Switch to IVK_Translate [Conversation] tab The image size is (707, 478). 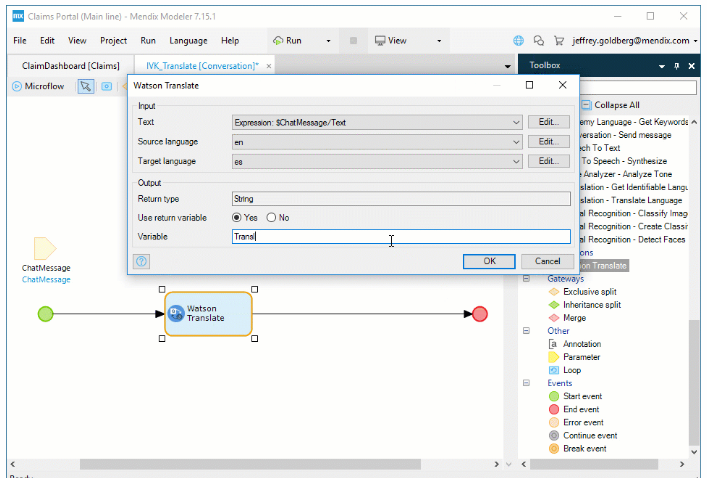click(202, 66)
